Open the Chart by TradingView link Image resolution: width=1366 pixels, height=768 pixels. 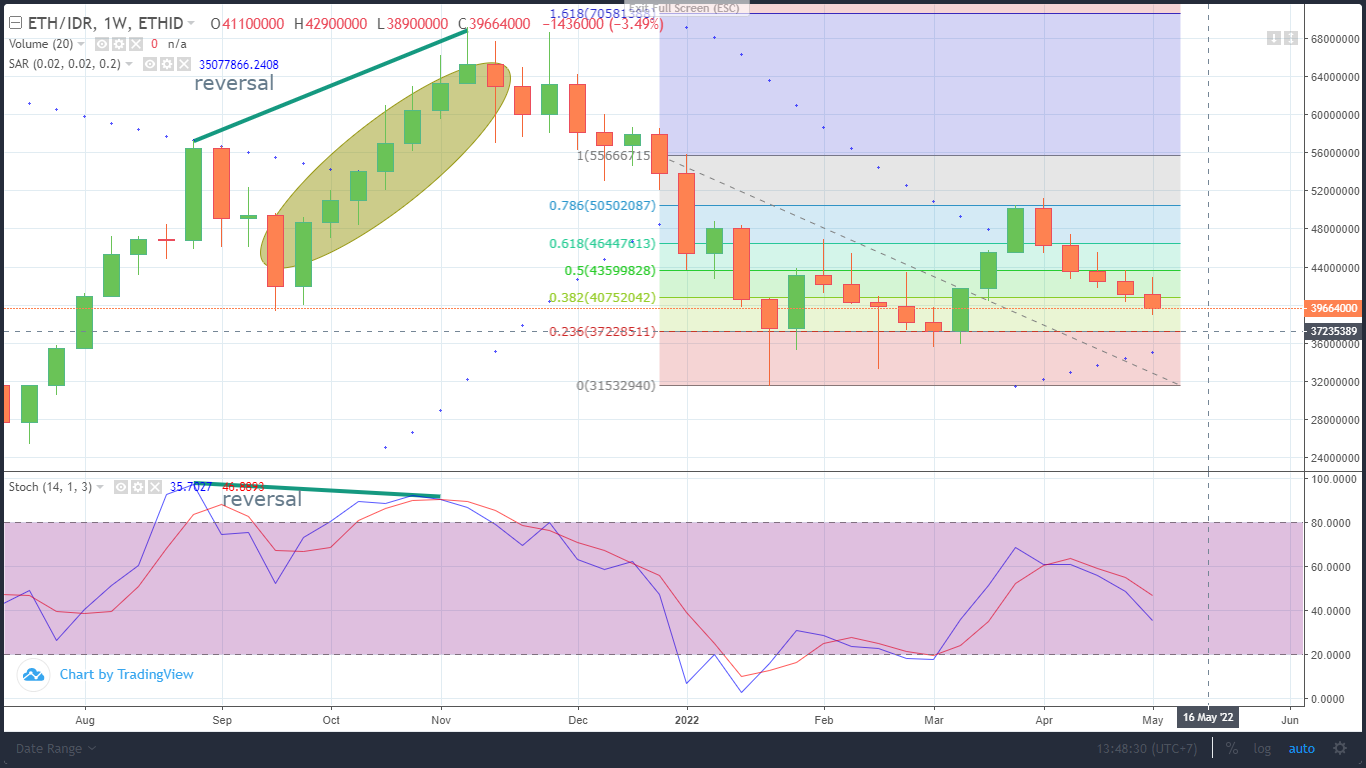pos(127,674)
